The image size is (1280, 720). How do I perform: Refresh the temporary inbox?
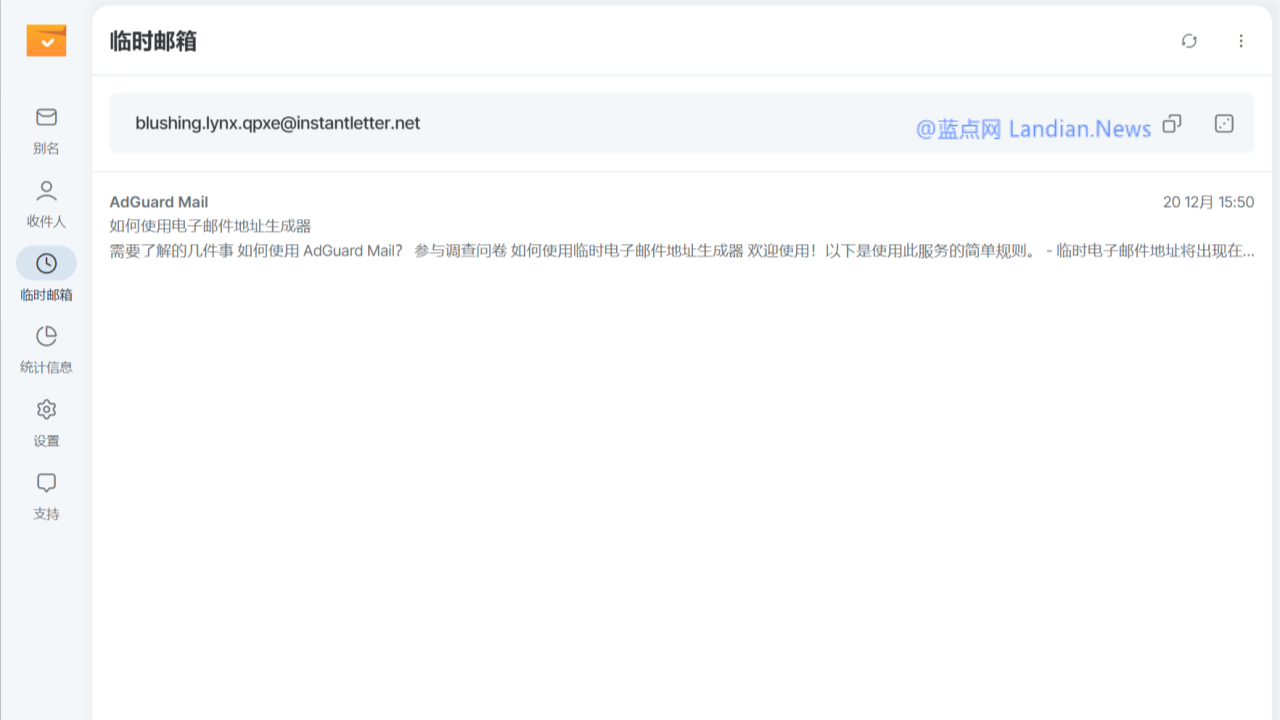coord(1189,41)
